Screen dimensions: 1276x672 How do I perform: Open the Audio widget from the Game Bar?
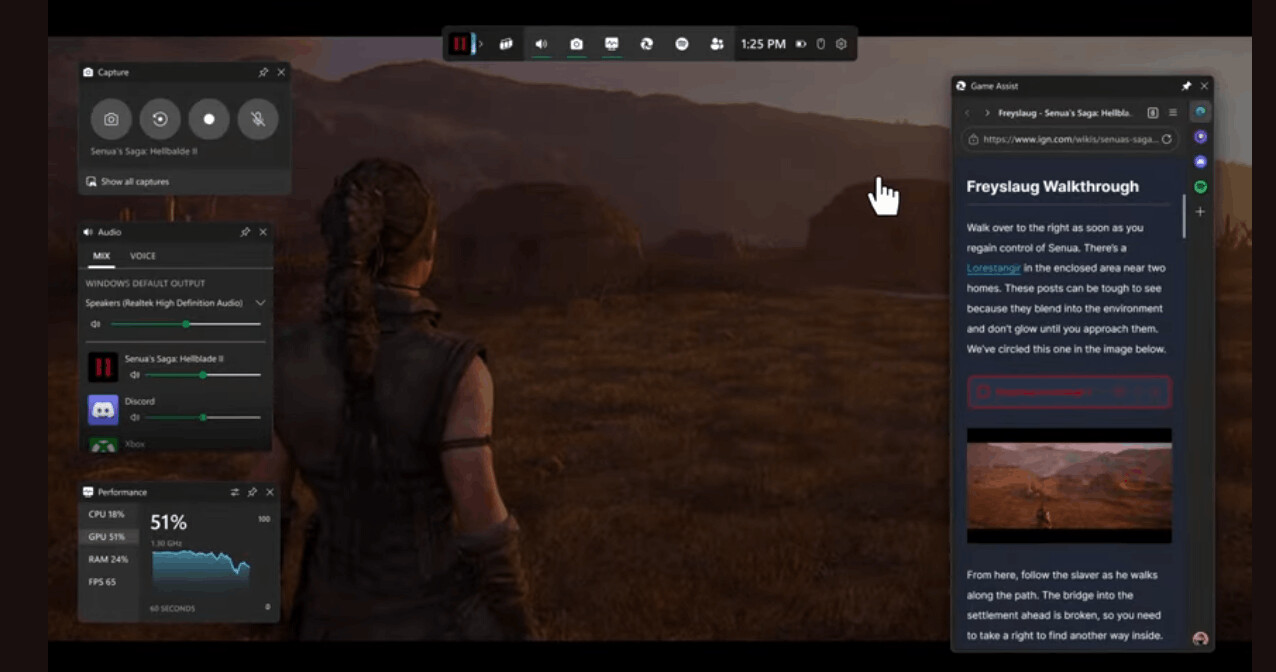tap(541, 44)
